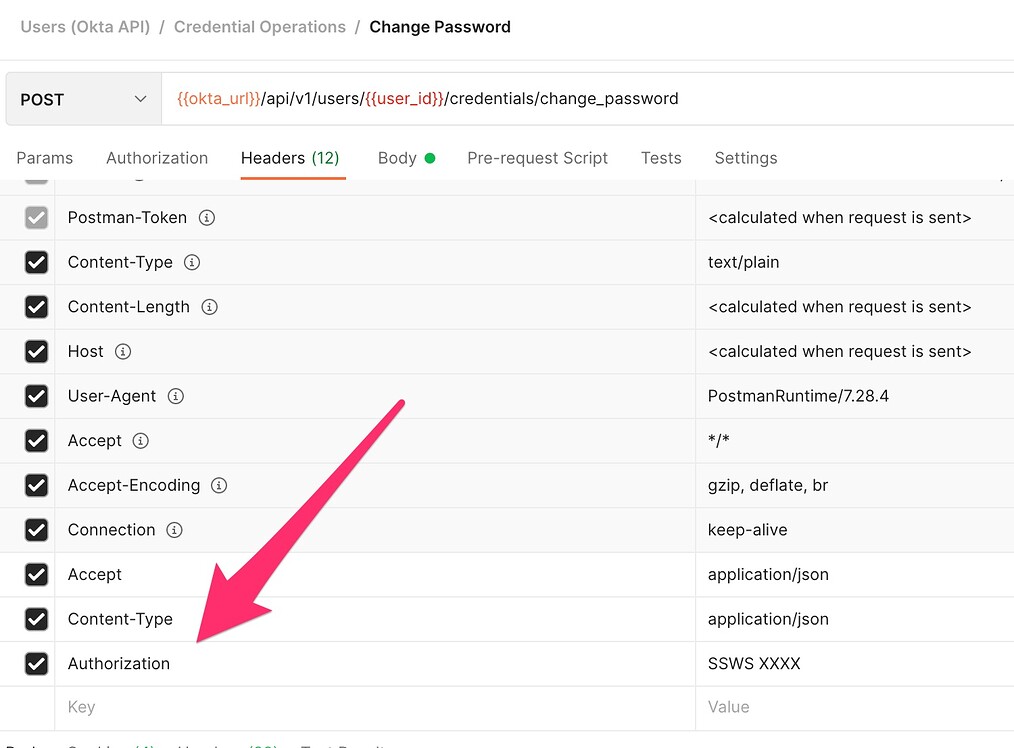Uncheck the Accept-Encoding header checkbox
The image size is (1014, 748).
pyautogui.click(x=36, y=485)
